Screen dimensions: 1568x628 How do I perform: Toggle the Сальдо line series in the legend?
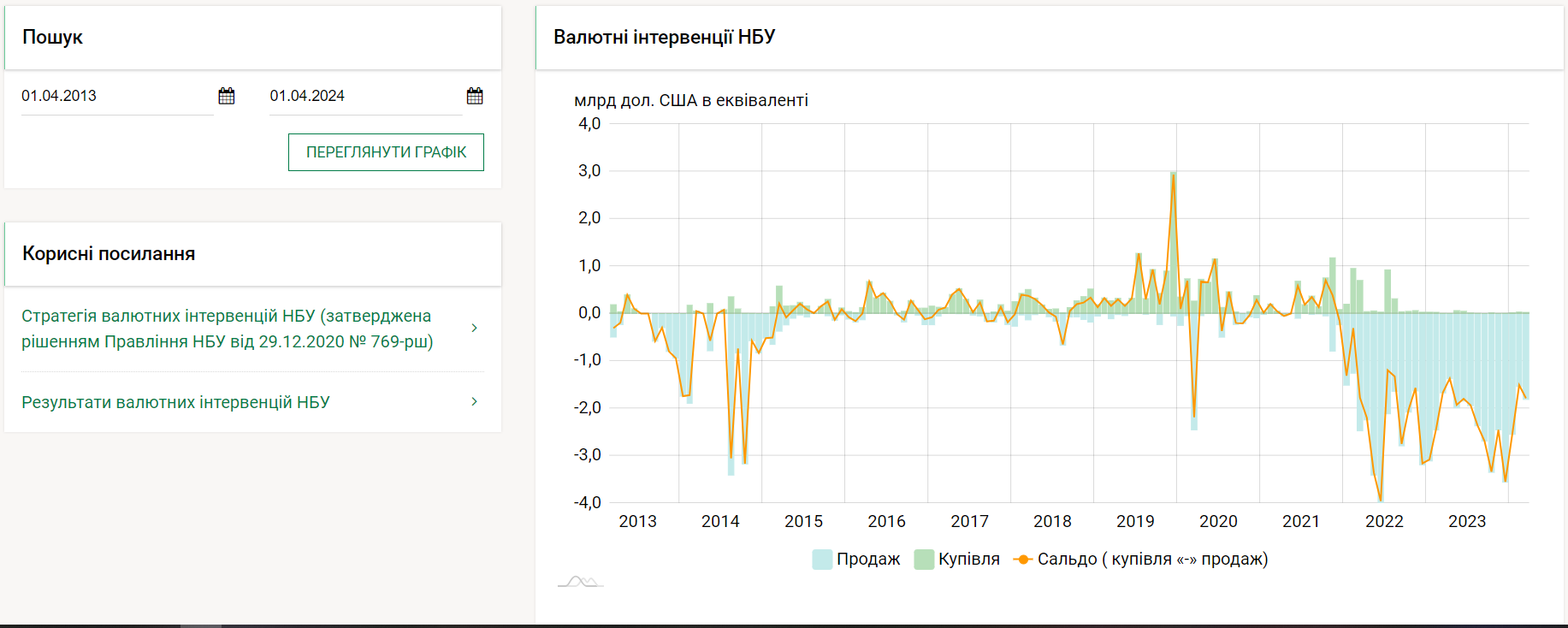point(1140,559)
